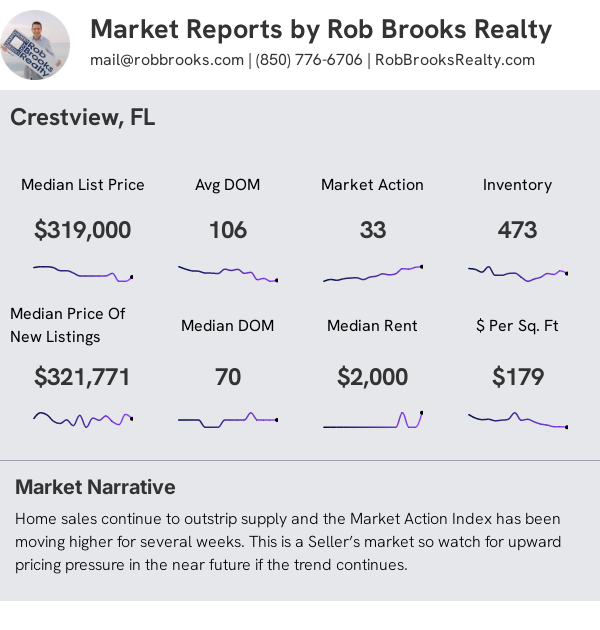Click the Inventory sparkline chart
This screenshot has width=600, height=630.
point(518,274)
